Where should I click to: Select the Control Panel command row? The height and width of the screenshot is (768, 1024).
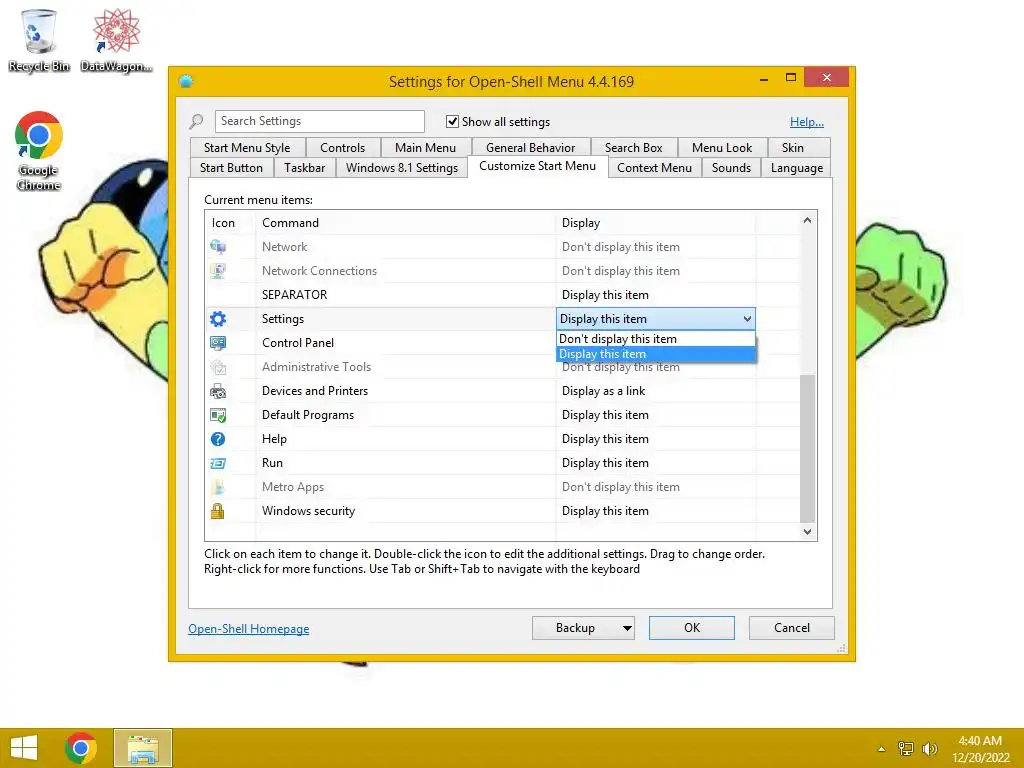298,343
